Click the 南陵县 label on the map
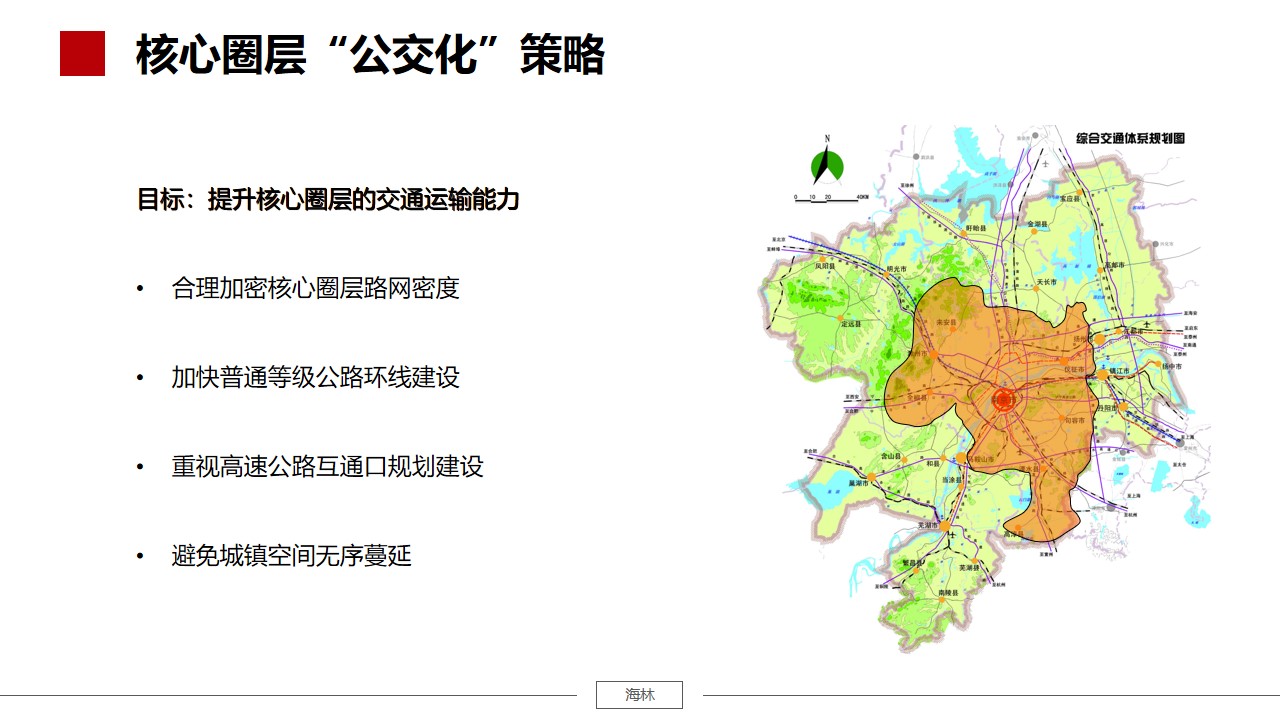 (x=948, y=593)
